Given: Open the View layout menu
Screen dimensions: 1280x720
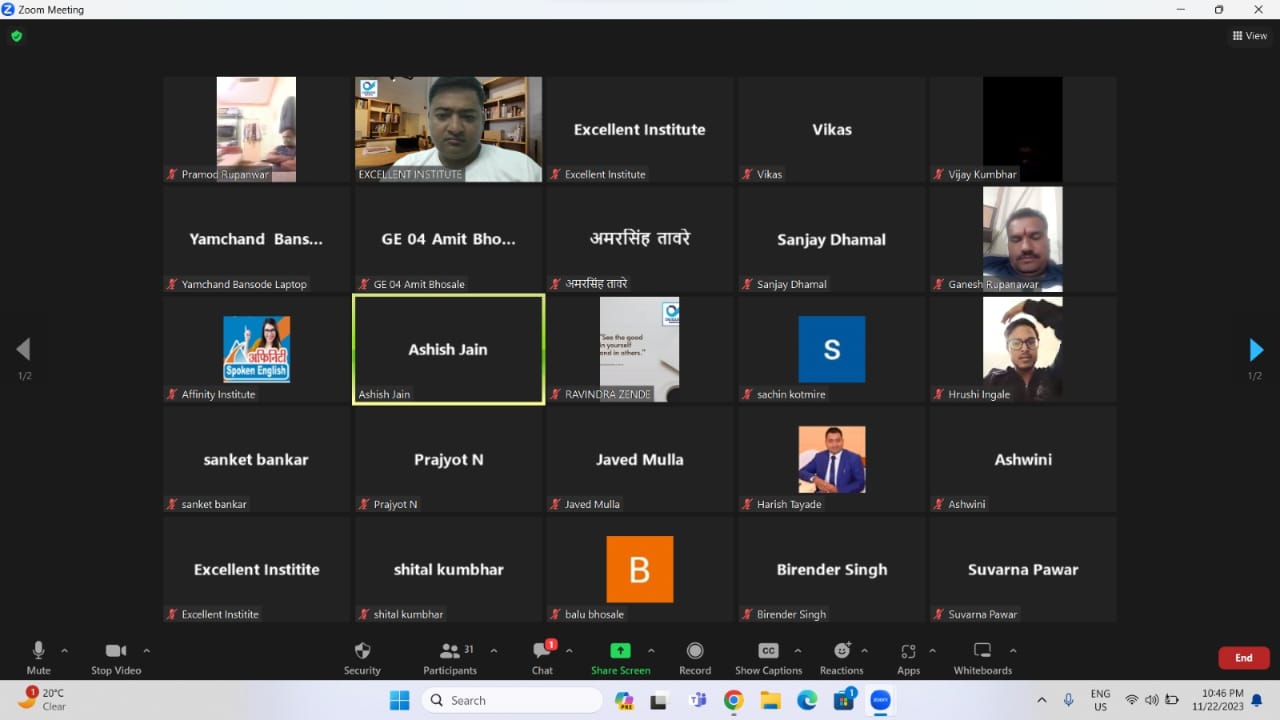Looking at the screenshot, I should (1249, 36).
